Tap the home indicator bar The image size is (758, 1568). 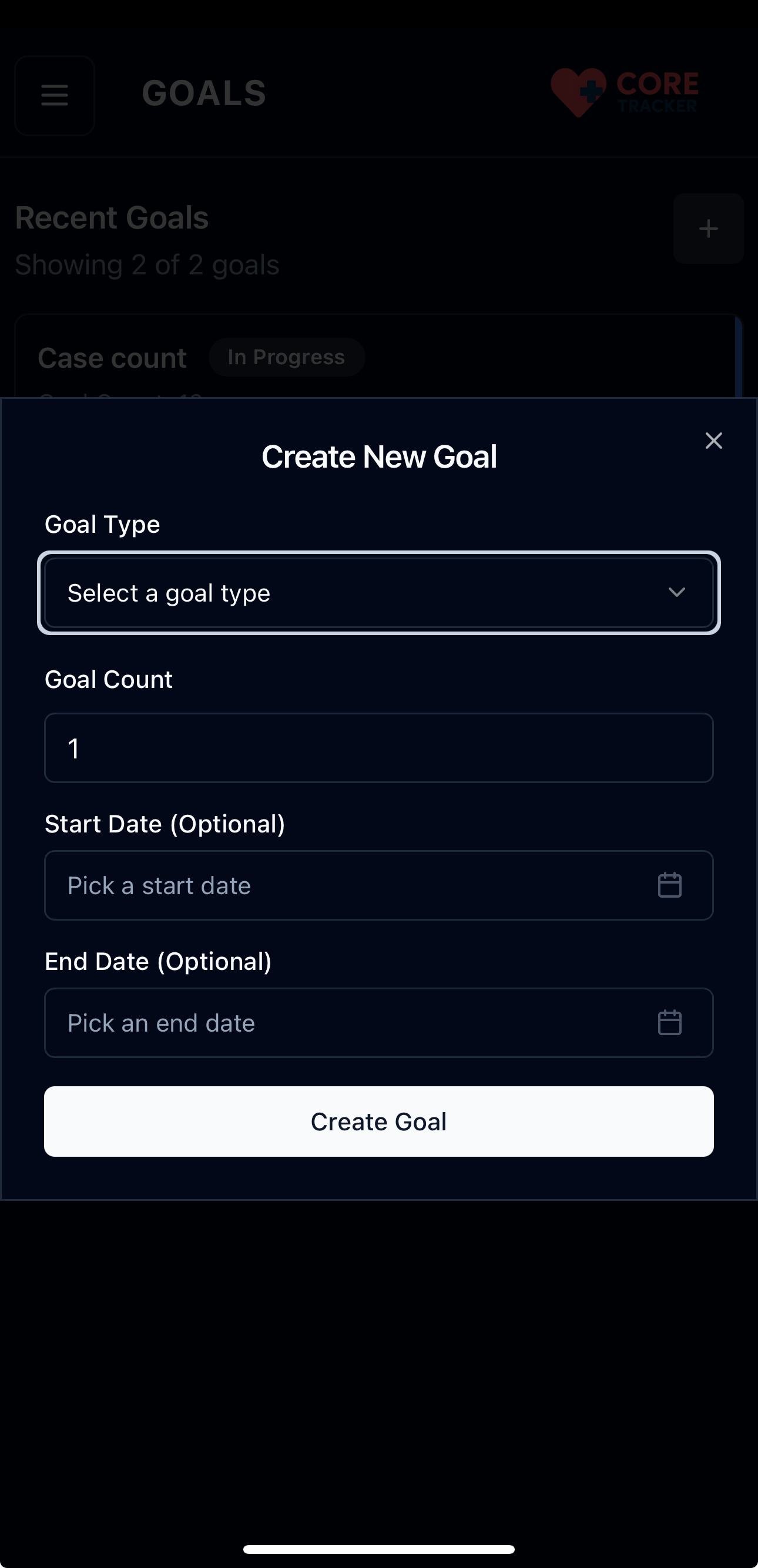(x=378, y=1549)
